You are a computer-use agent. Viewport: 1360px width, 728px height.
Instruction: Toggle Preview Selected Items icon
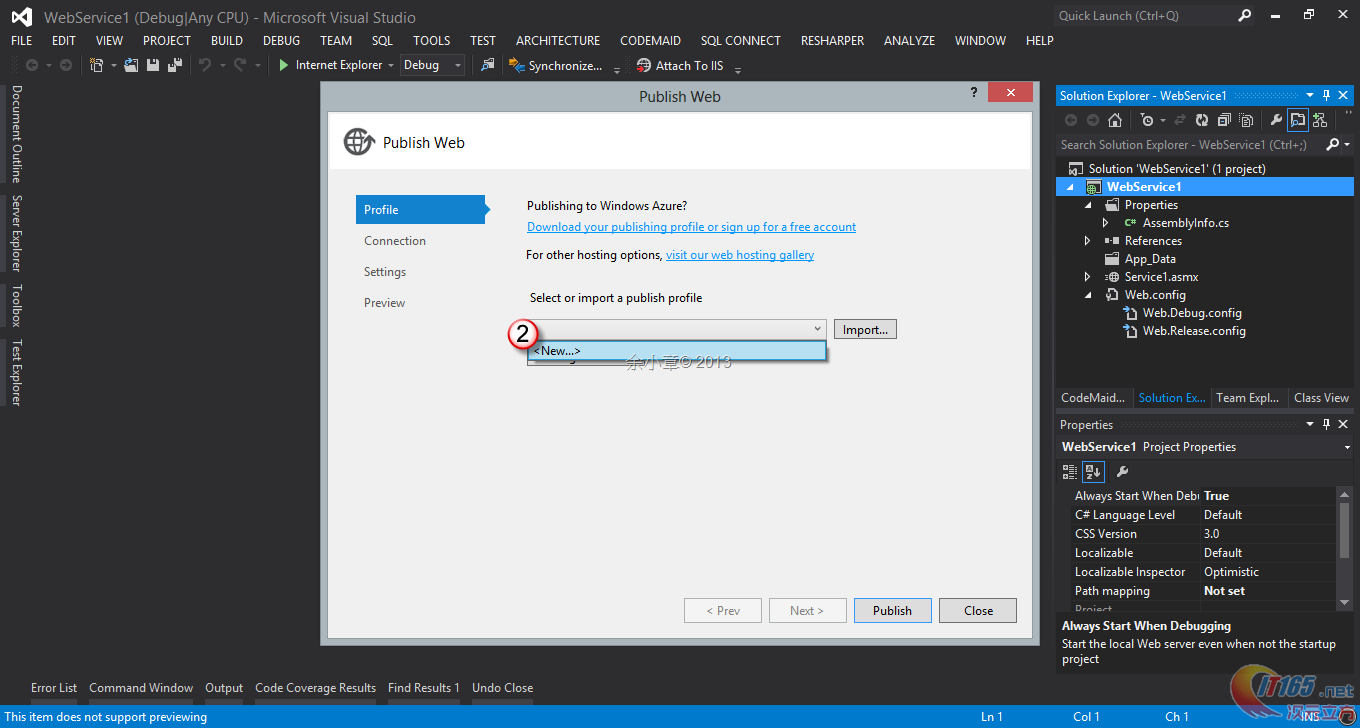(1298, 120)
